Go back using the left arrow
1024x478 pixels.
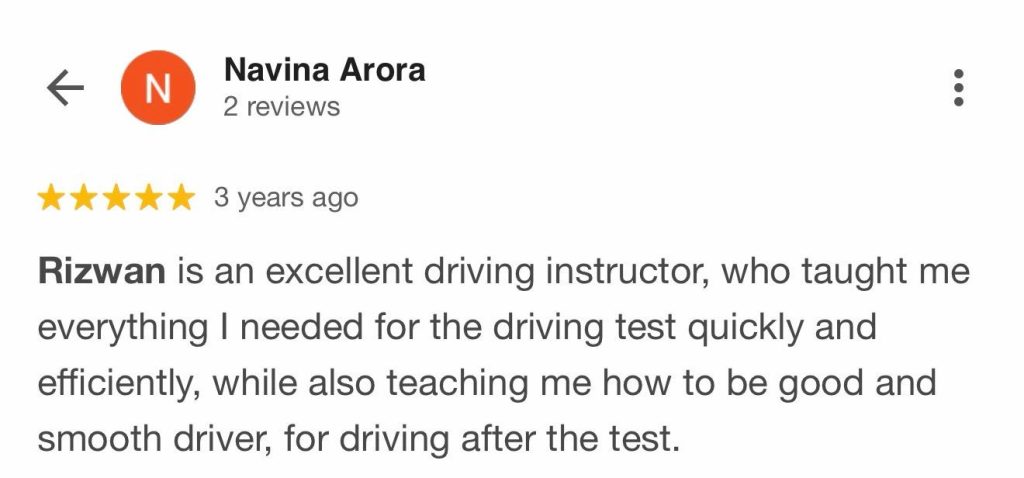coord(65,89)
